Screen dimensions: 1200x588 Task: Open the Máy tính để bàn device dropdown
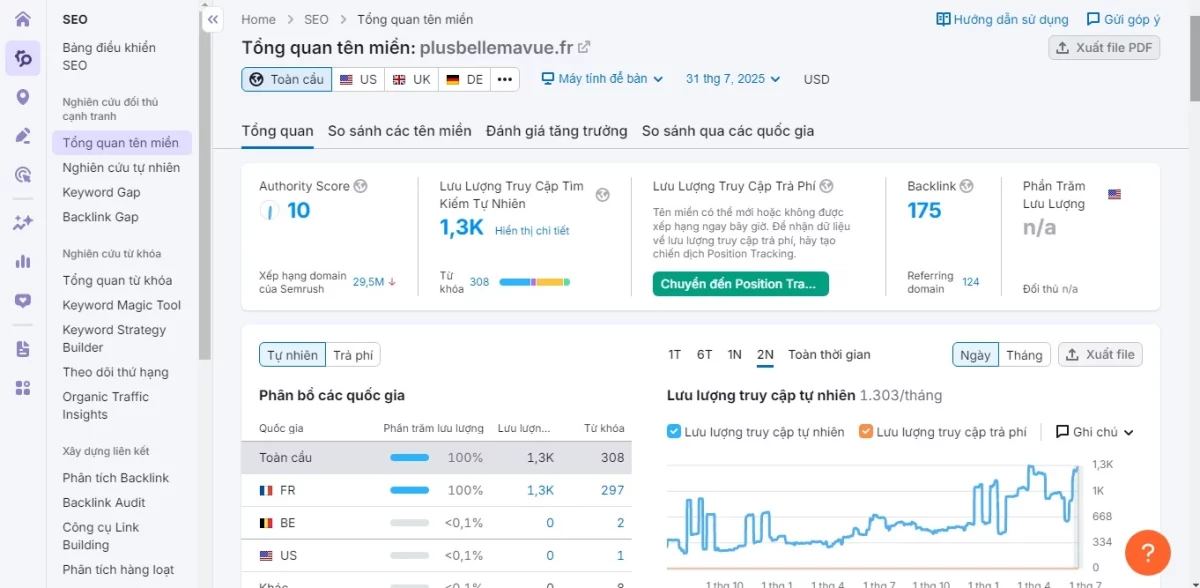602,79
